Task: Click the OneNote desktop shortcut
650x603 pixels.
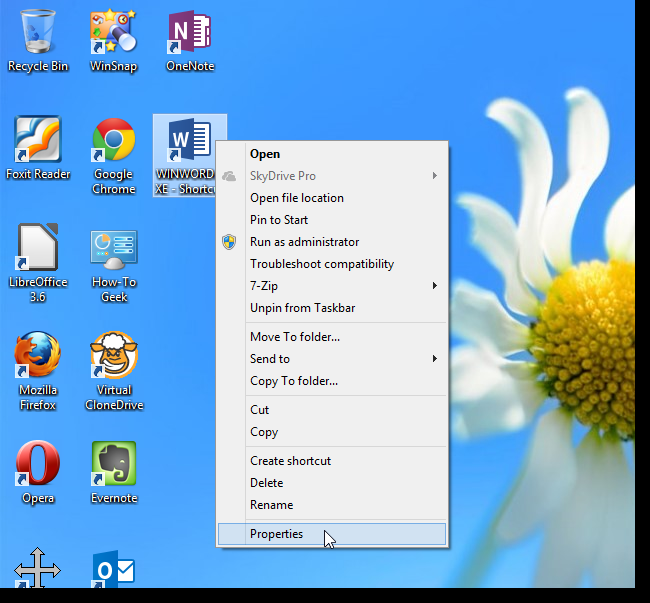Action: coord(190,33)
